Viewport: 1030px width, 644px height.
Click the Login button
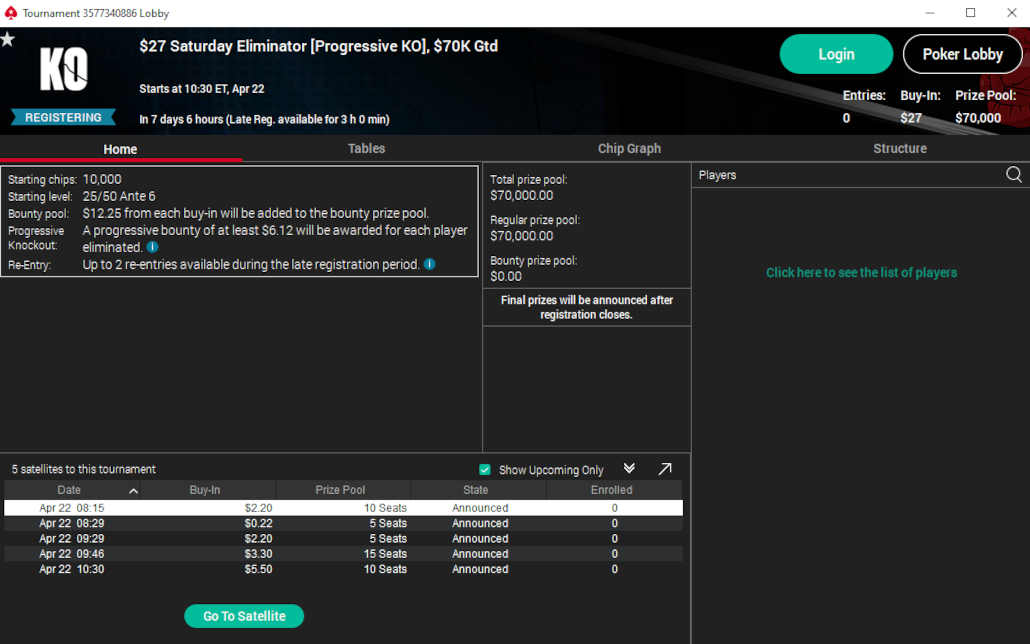836,54
